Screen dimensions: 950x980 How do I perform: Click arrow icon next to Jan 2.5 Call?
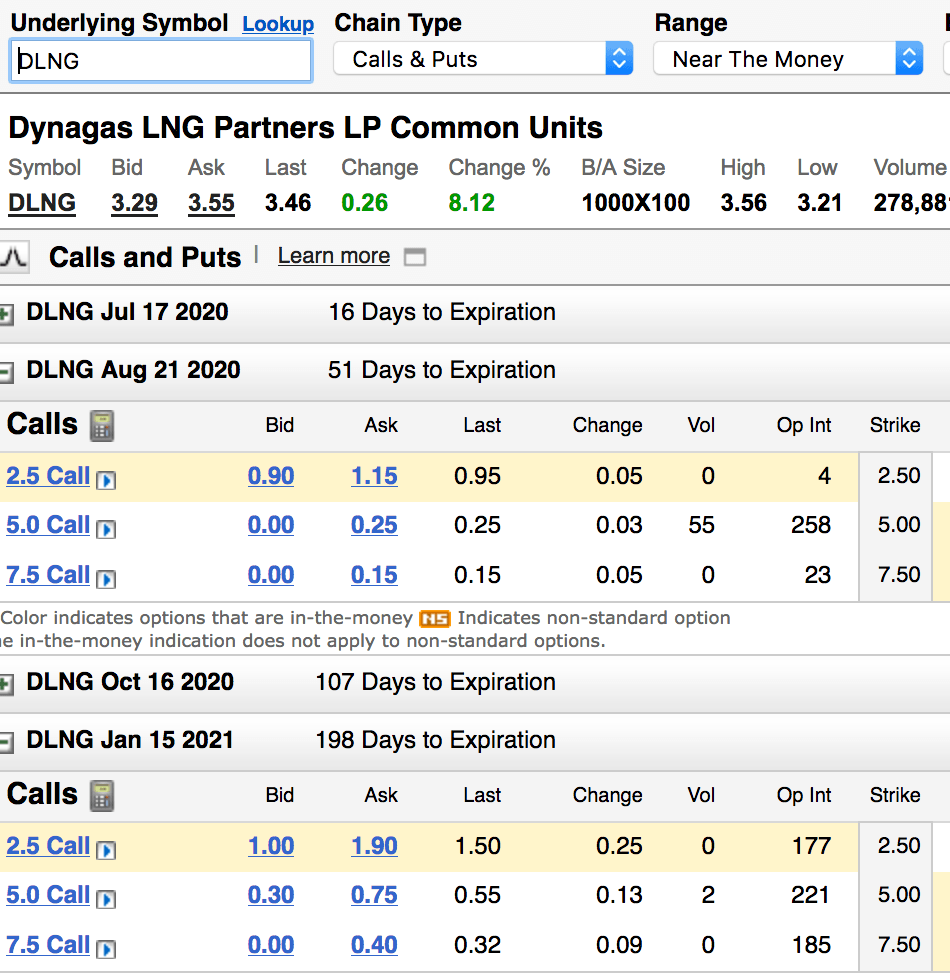[106, 850]
